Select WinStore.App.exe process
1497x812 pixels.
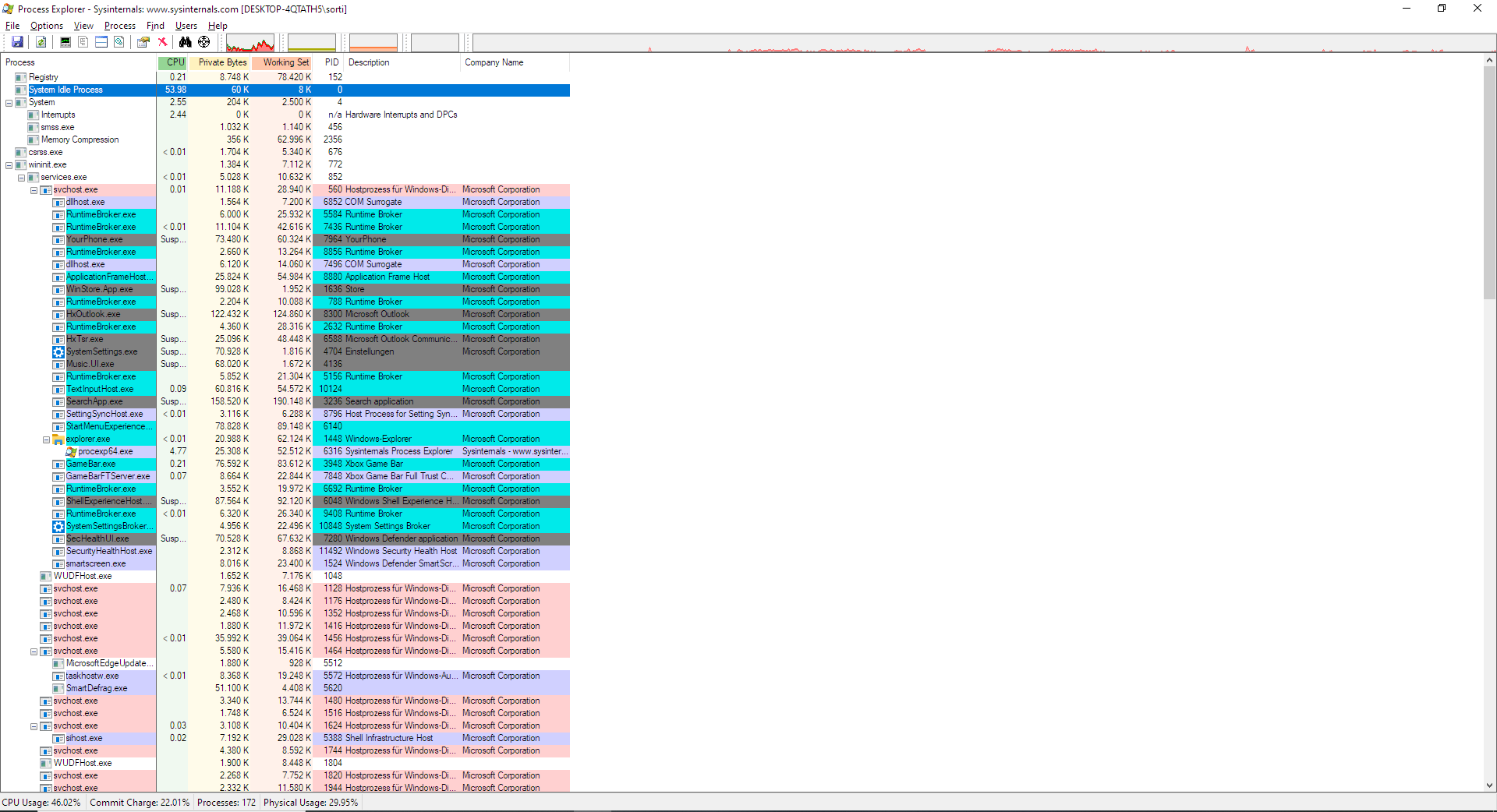pyautogui.click(x=99, y=289)
